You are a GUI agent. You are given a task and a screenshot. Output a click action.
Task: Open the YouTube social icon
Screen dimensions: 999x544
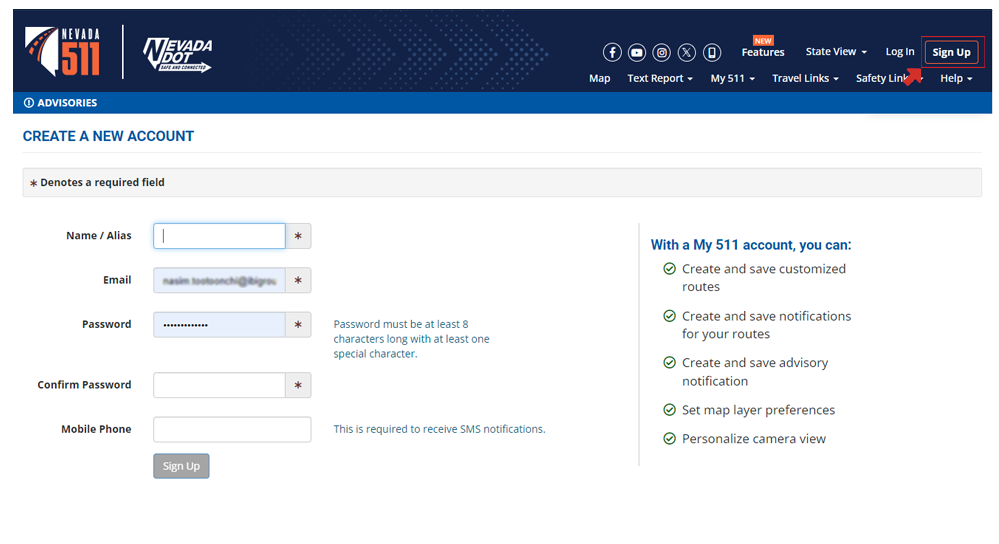[637, 53]
